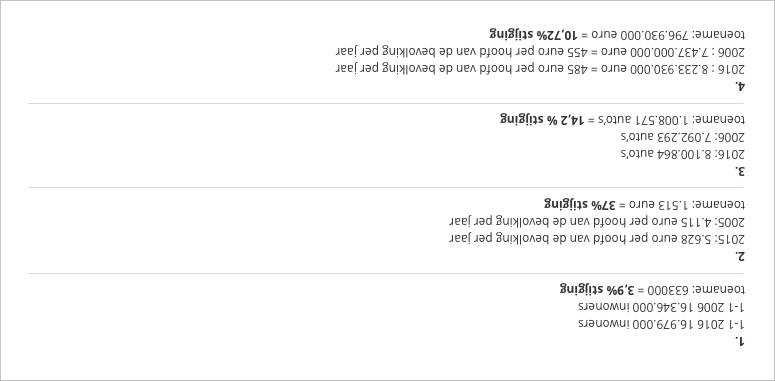Viewport: 775px width, 381px height.
Task: Select the 2016: 8.100.864 auto's line
Action: click(x=683, y=154)
